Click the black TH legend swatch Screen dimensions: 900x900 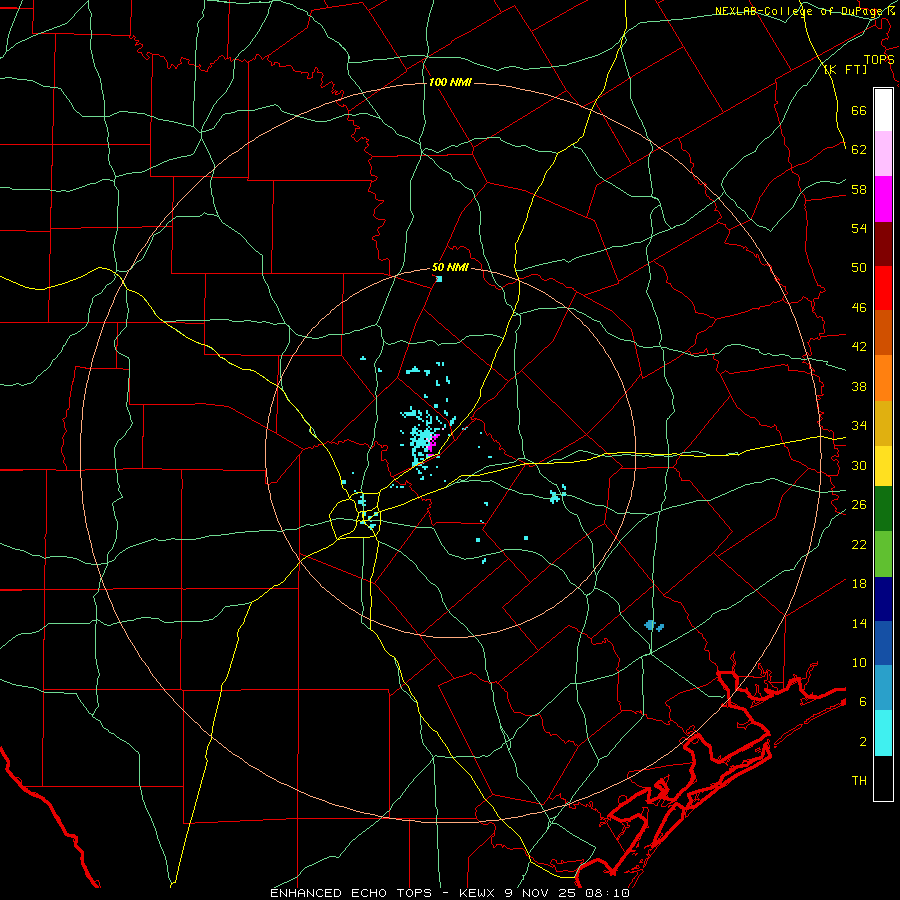[x=883, y=778]
